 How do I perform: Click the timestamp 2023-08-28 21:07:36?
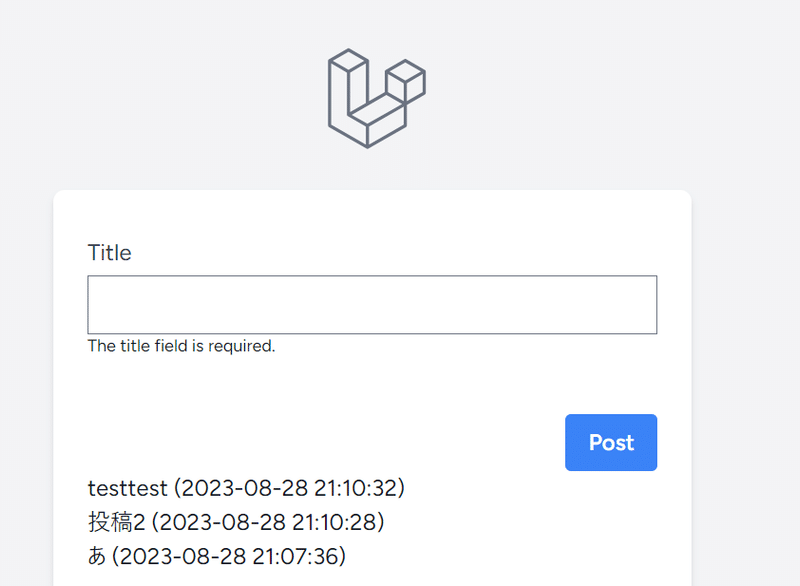tap(229, 556)
